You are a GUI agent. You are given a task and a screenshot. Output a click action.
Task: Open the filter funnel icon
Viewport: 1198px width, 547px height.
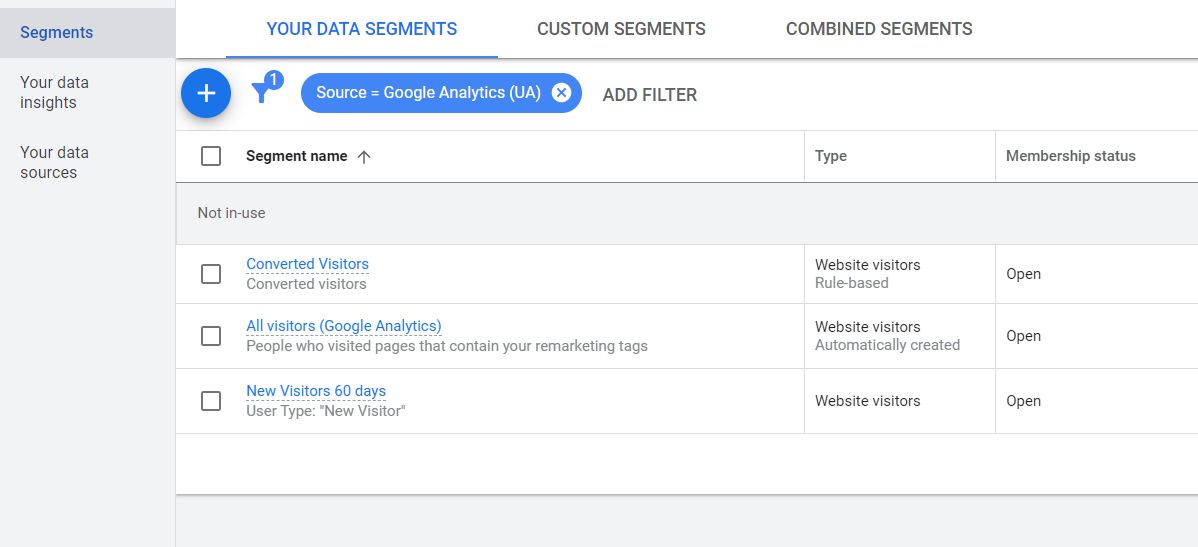tap(262, 93)
